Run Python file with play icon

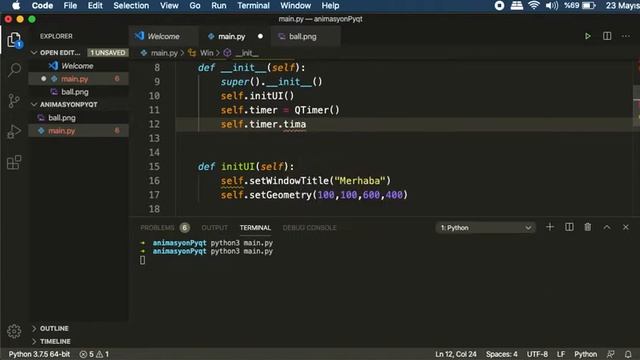[x=588, y=36]
